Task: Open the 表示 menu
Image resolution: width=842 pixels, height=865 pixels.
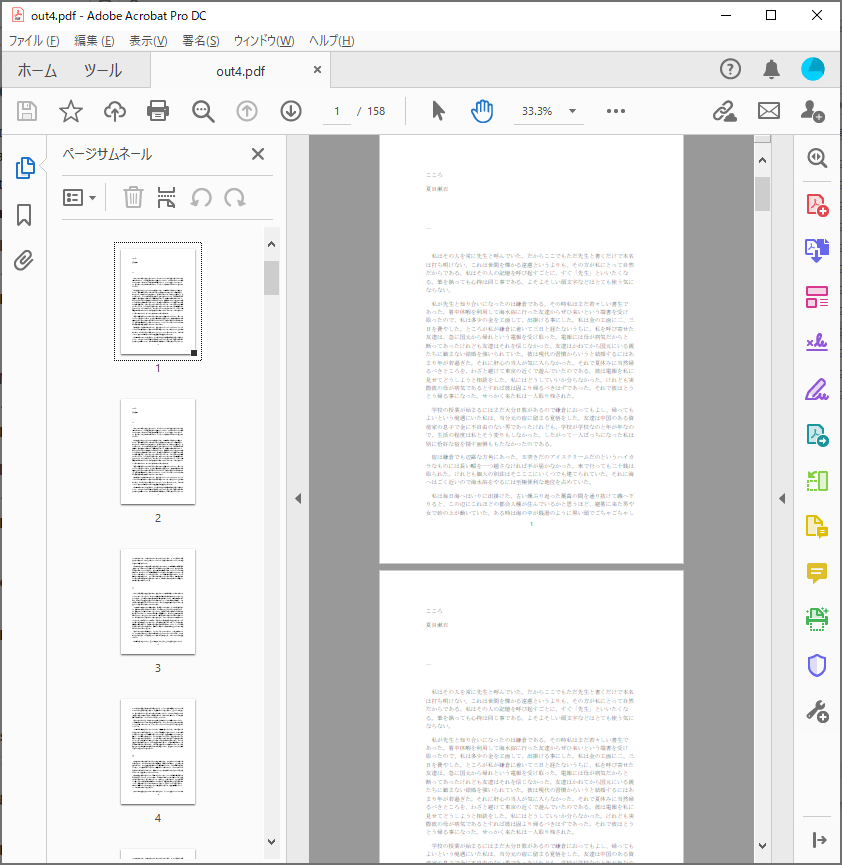Action: pyautogui.click(x=148, y=41)
